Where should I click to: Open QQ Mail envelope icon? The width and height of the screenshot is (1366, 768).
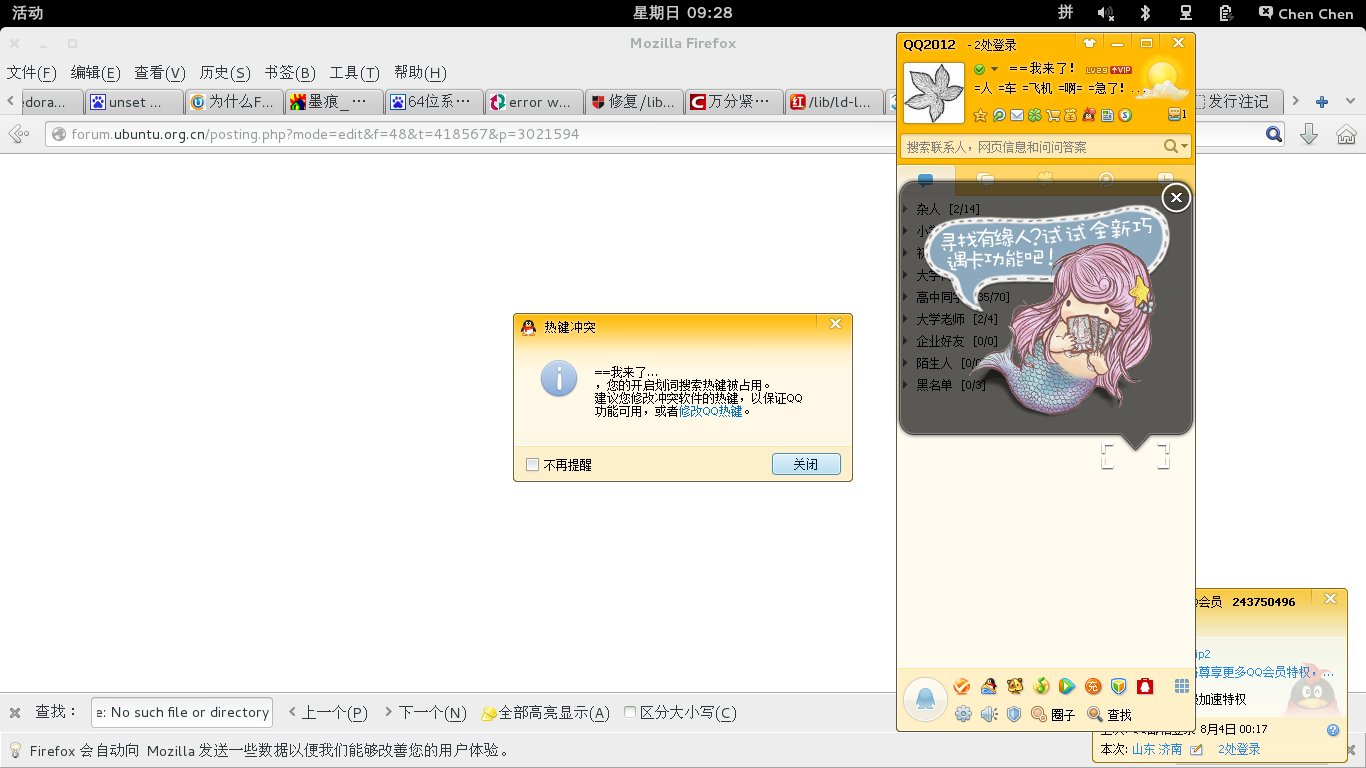coord(1017,115)
